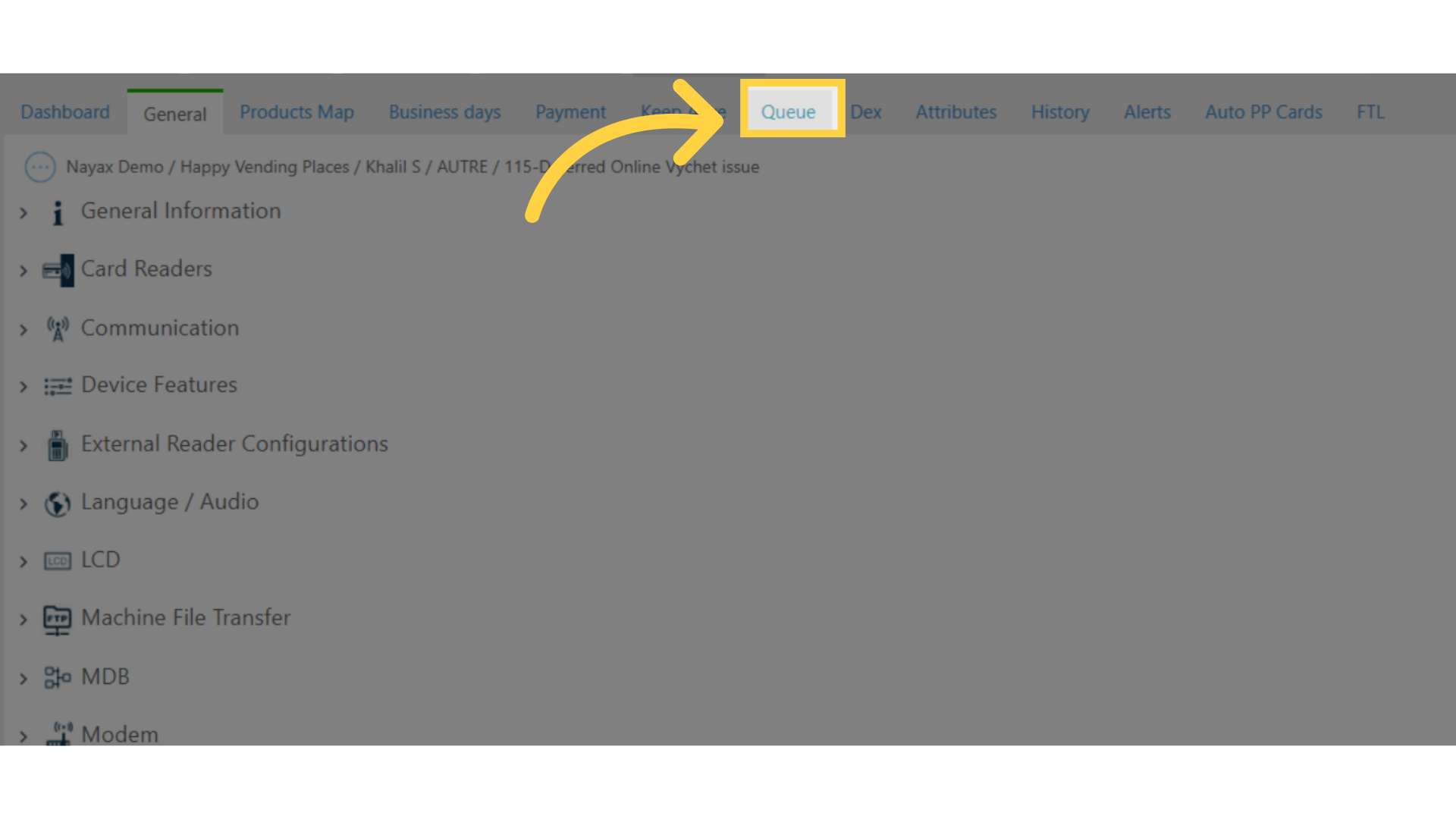Click the breadcrumb navigation expand icon

tap(40, 167)
